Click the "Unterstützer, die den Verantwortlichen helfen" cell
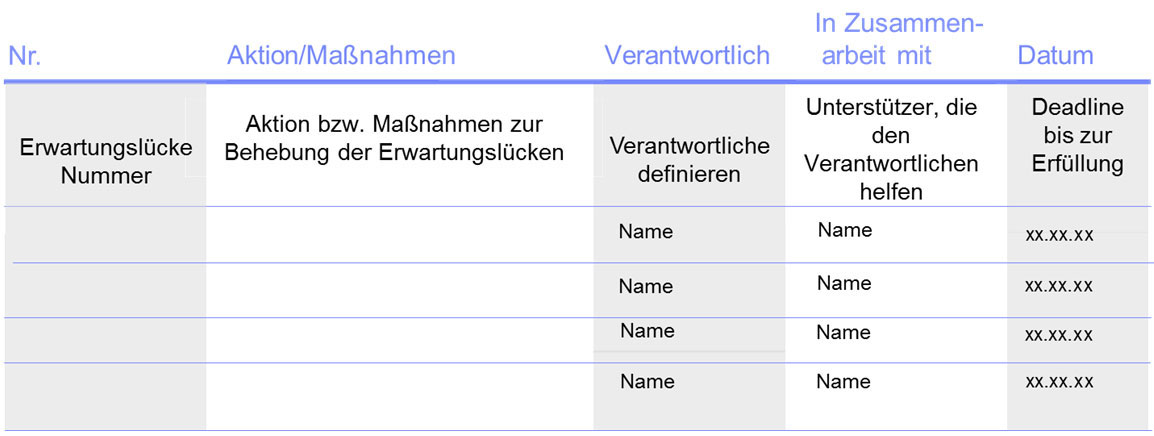Image resolution: width=1154 pixels, height=436 pixels. click(891, 149)
